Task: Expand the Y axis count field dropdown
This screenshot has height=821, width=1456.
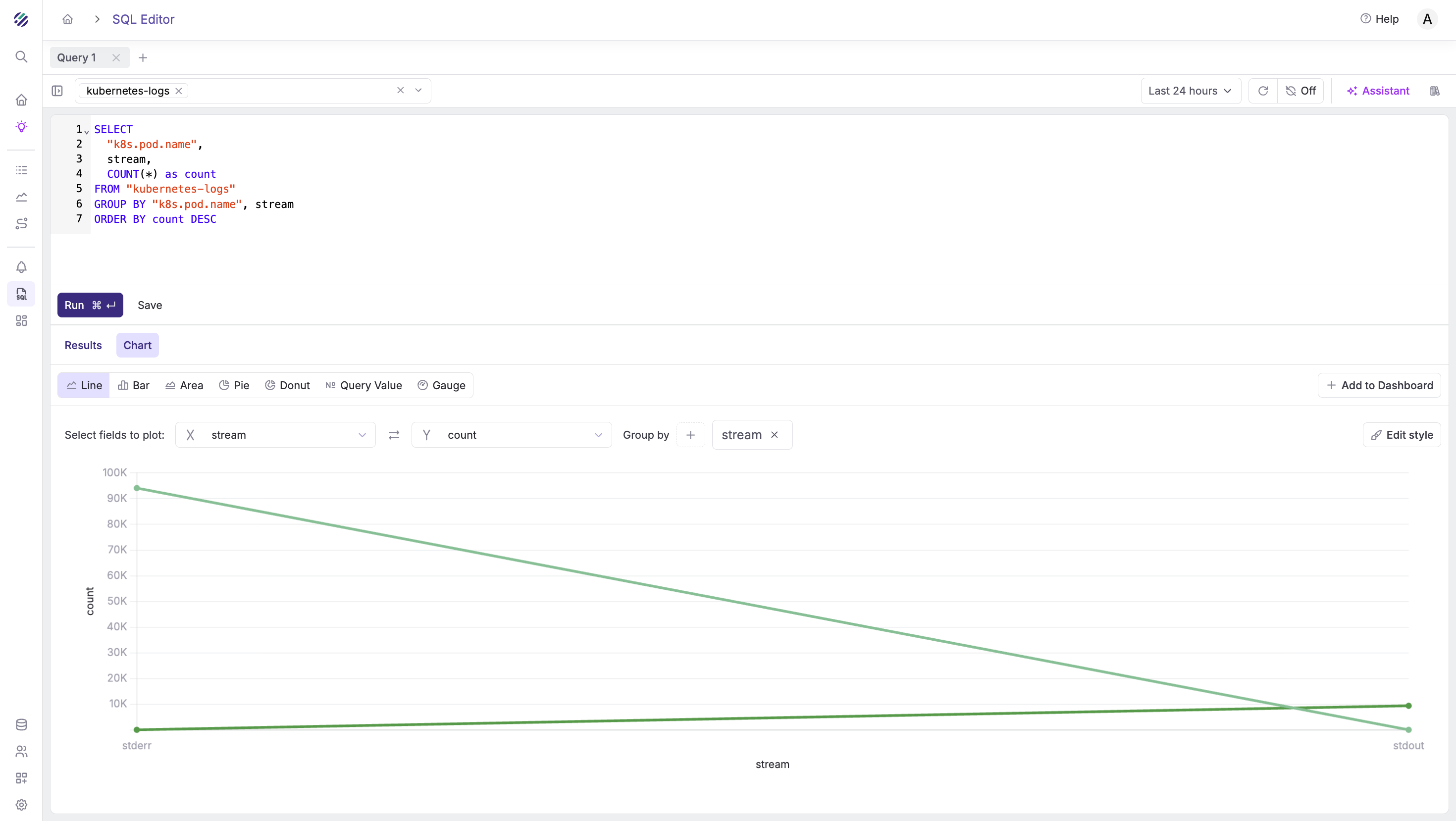Action: tap(512, 434)
